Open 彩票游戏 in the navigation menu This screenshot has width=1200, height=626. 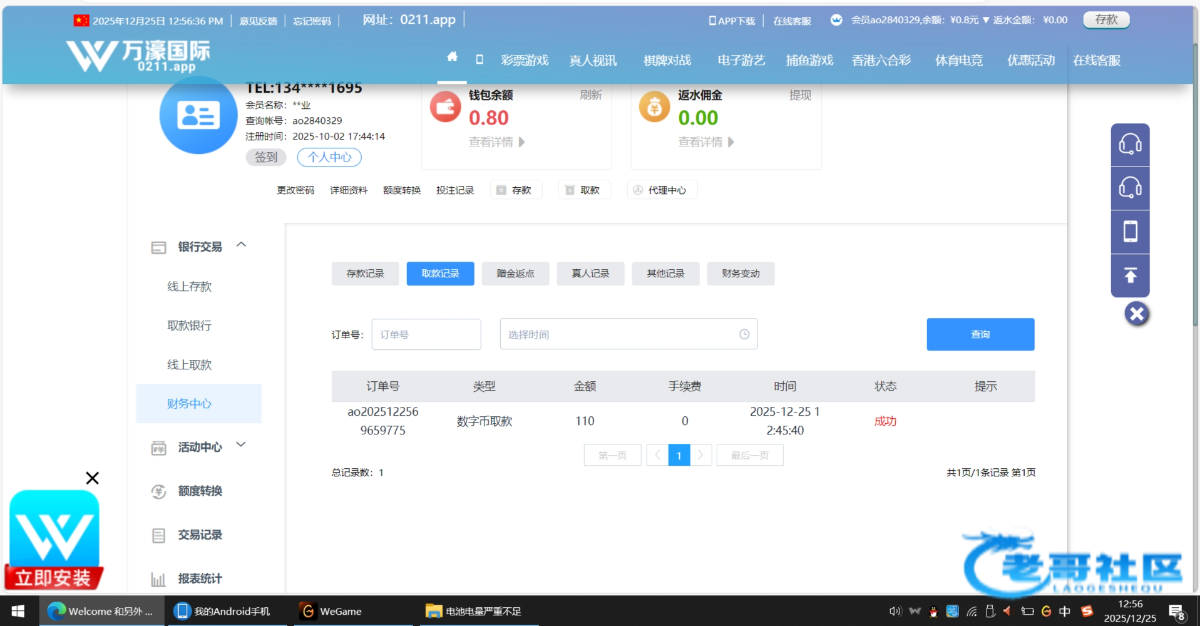point(525,60)
